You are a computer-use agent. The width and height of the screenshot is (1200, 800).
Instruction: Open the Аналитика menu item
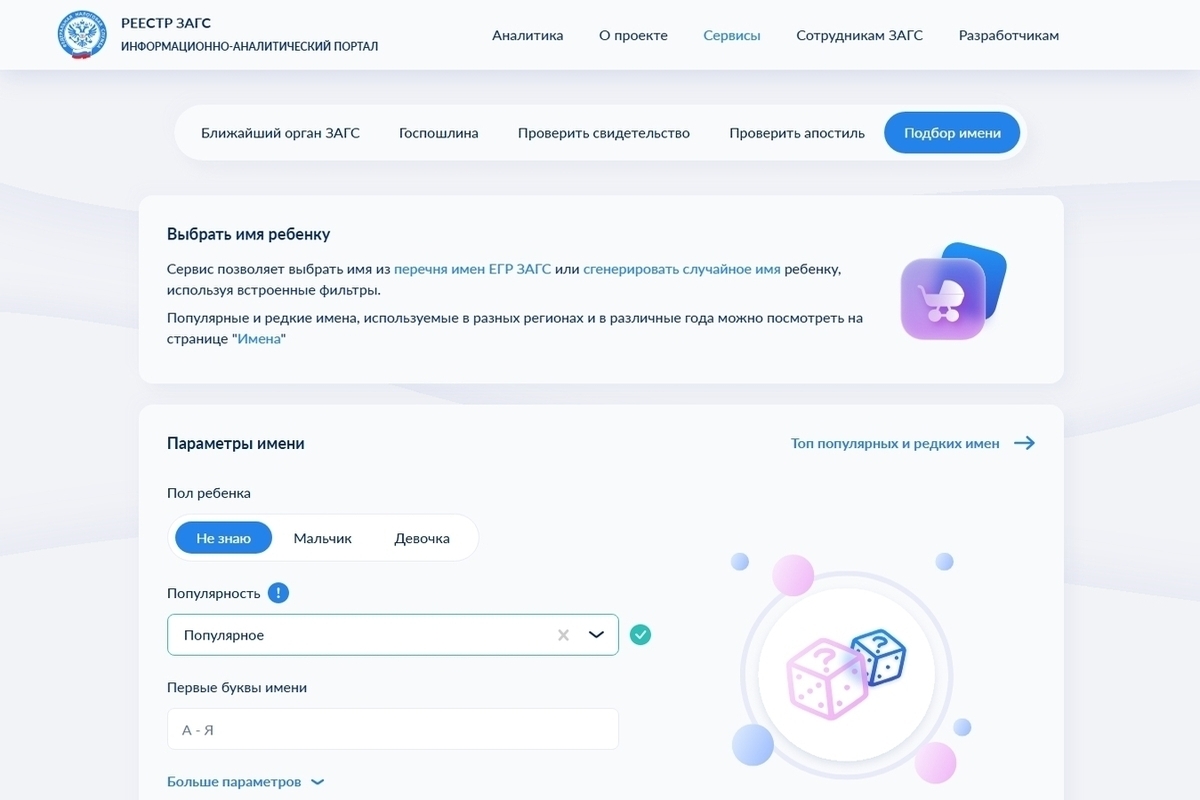pos(527,35)
